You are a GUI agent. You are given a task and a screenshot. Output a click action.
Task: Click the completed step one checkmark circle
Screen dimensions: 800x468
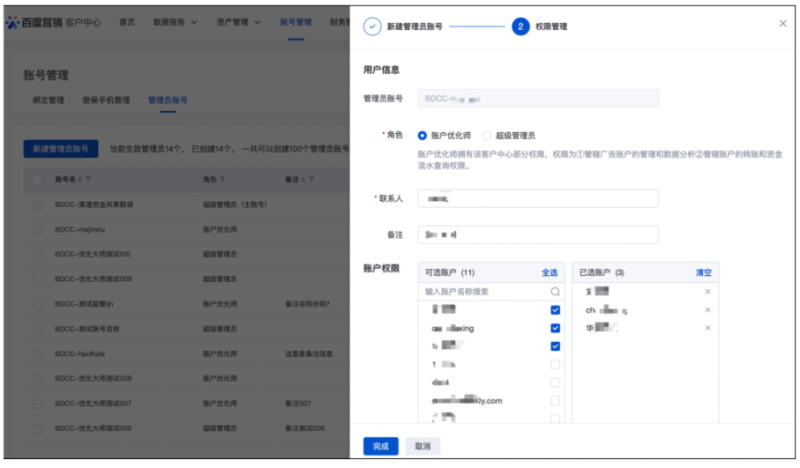[372, 27]
